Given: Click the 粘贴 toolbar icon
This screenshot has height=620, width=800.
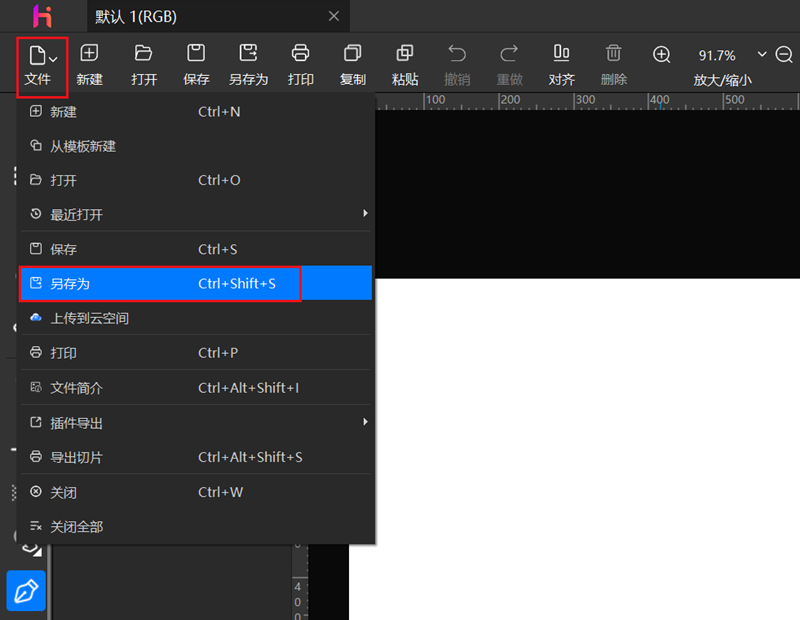Looking at the screenshot, I should point(405,65).
